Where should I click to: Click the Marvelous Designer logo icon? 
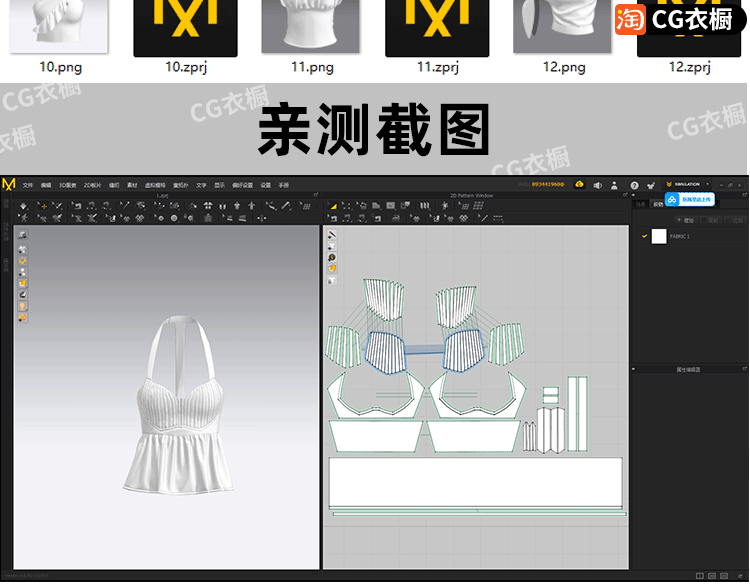coord(9,185)
